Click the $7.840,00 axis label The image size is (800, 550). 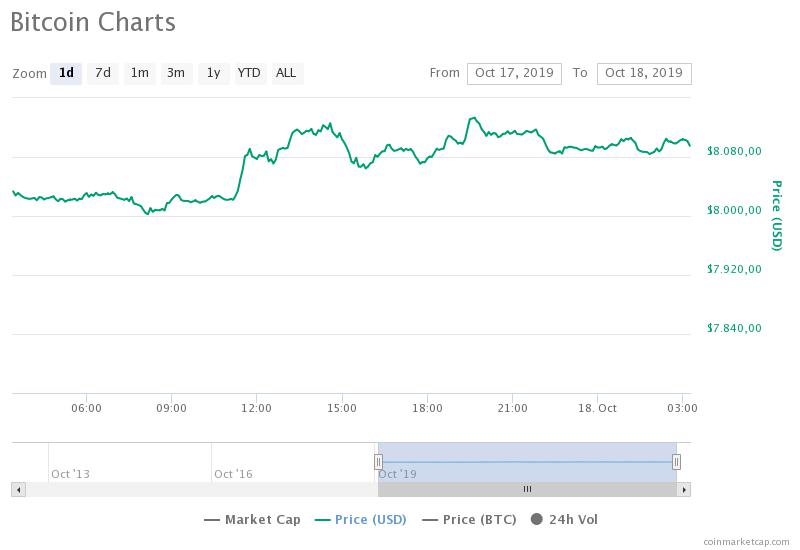pyautogui.click(x=734, y=328)
